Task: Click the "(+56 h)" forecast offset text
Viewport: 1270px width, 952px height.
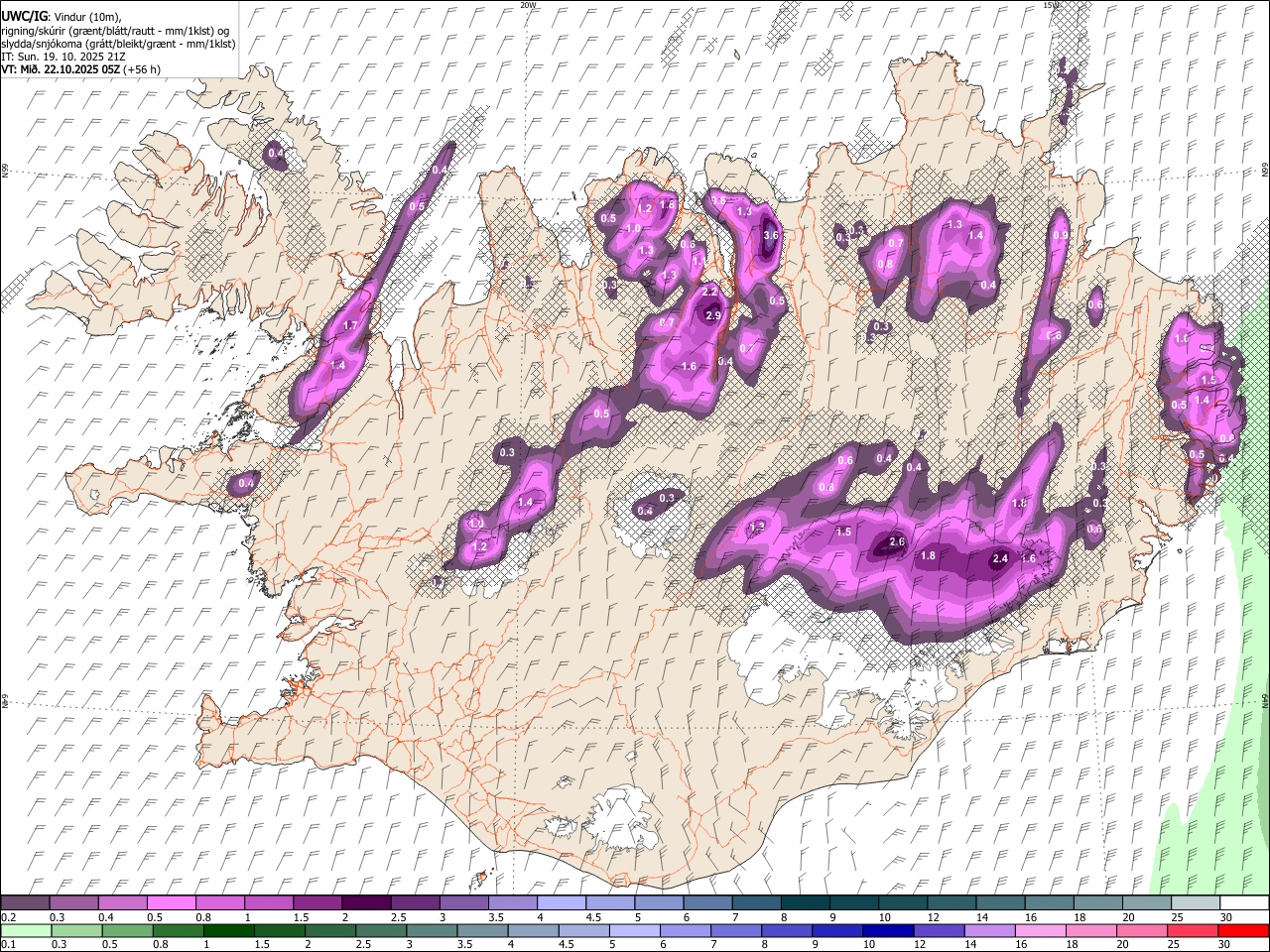Action: point(143,69)
